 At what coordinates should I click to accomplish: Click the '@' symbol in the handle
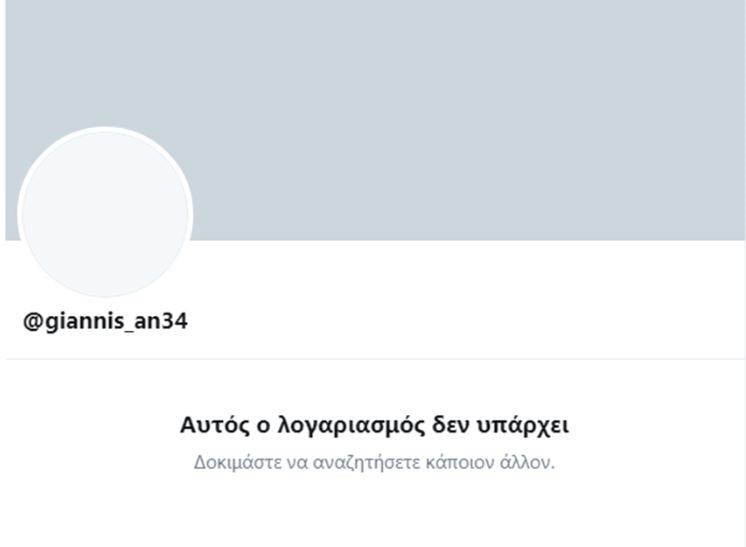[33, 322]
